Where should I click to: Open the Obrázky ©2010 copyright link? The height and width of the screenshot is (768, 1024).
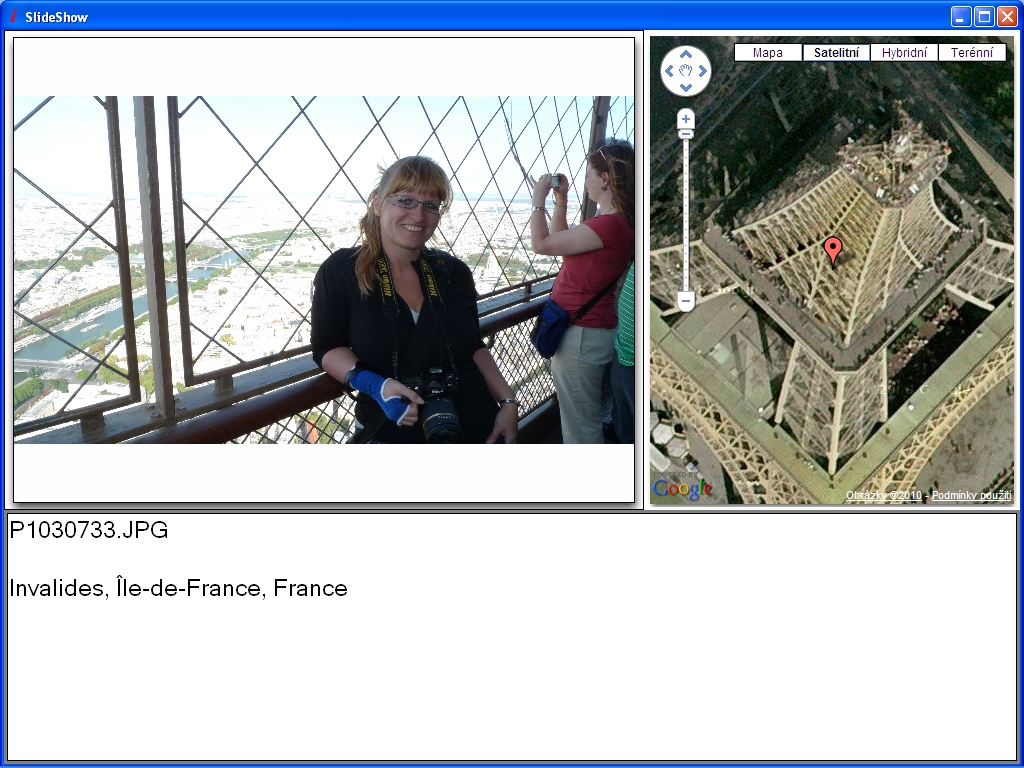point(883,496)
